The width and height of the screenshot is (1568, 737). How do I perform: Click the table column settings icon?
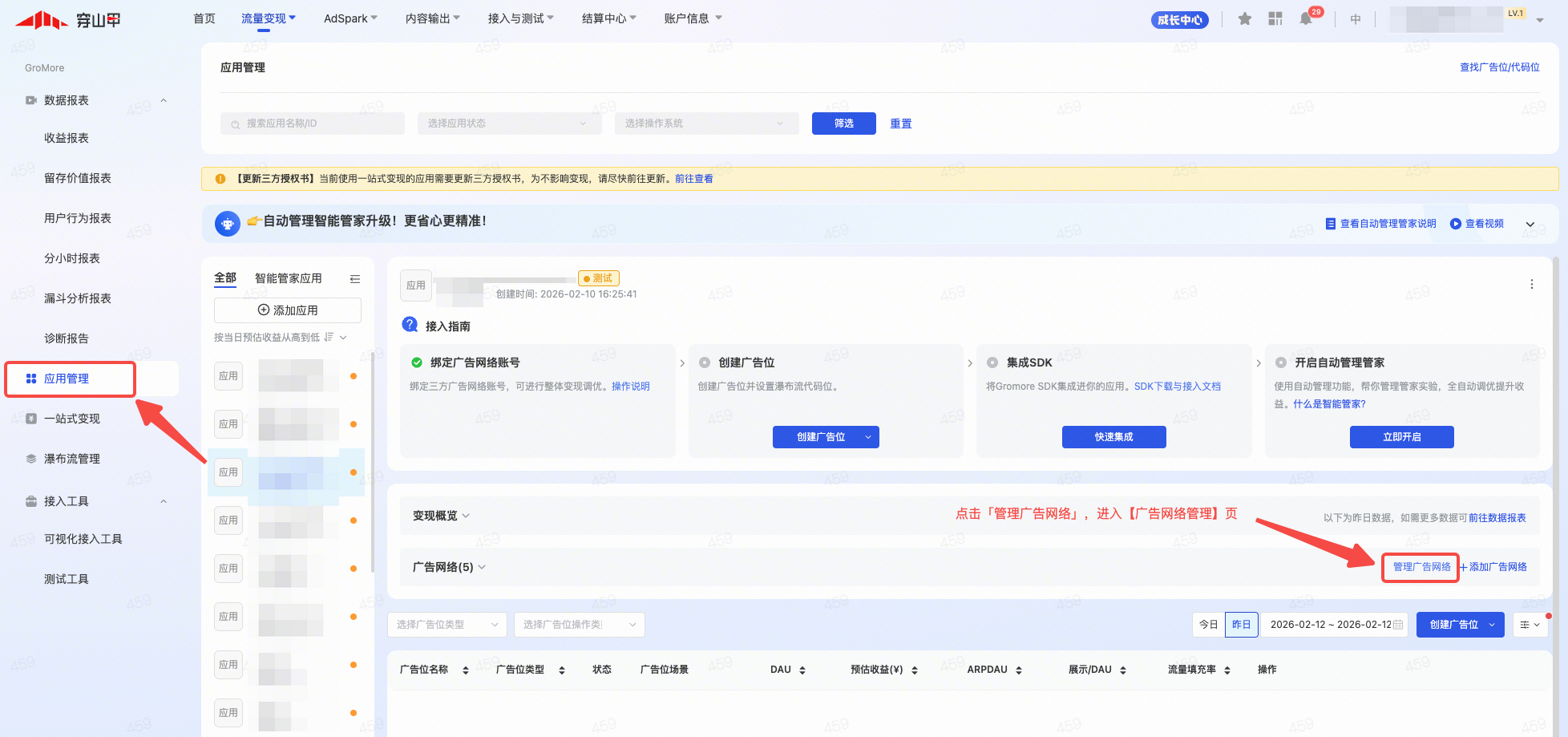1530,625
